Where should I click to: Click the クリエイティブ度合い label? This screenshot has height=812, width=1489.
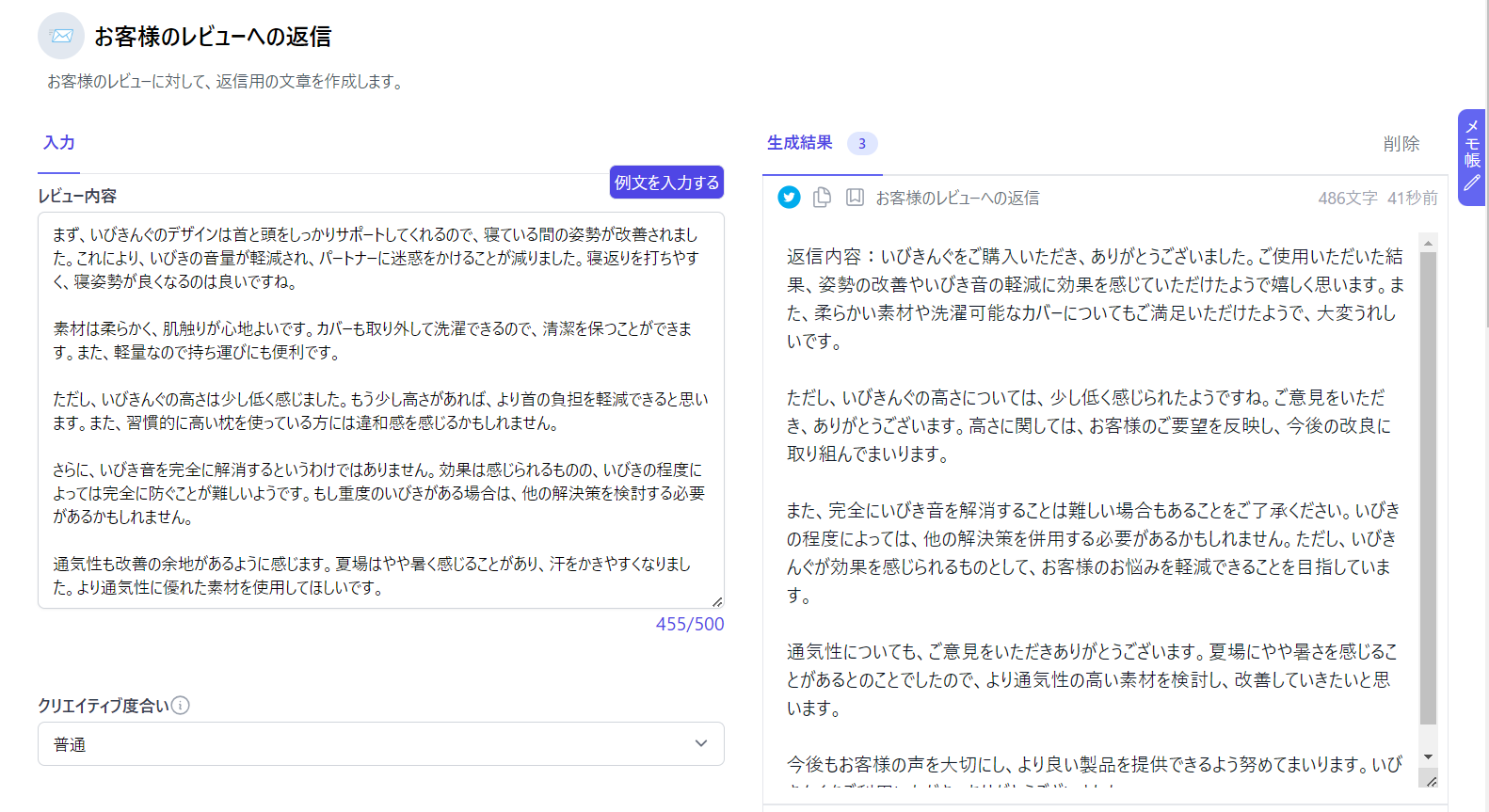pyautogui.click(x=104, y=705)
